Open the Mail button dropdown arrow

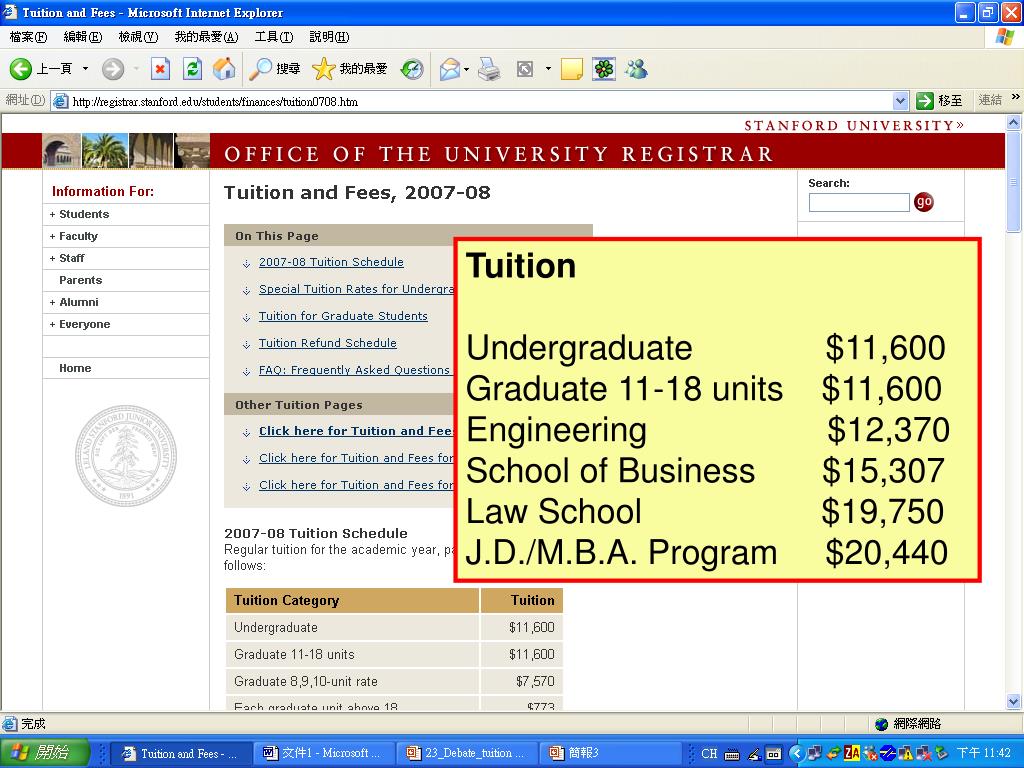467,69
